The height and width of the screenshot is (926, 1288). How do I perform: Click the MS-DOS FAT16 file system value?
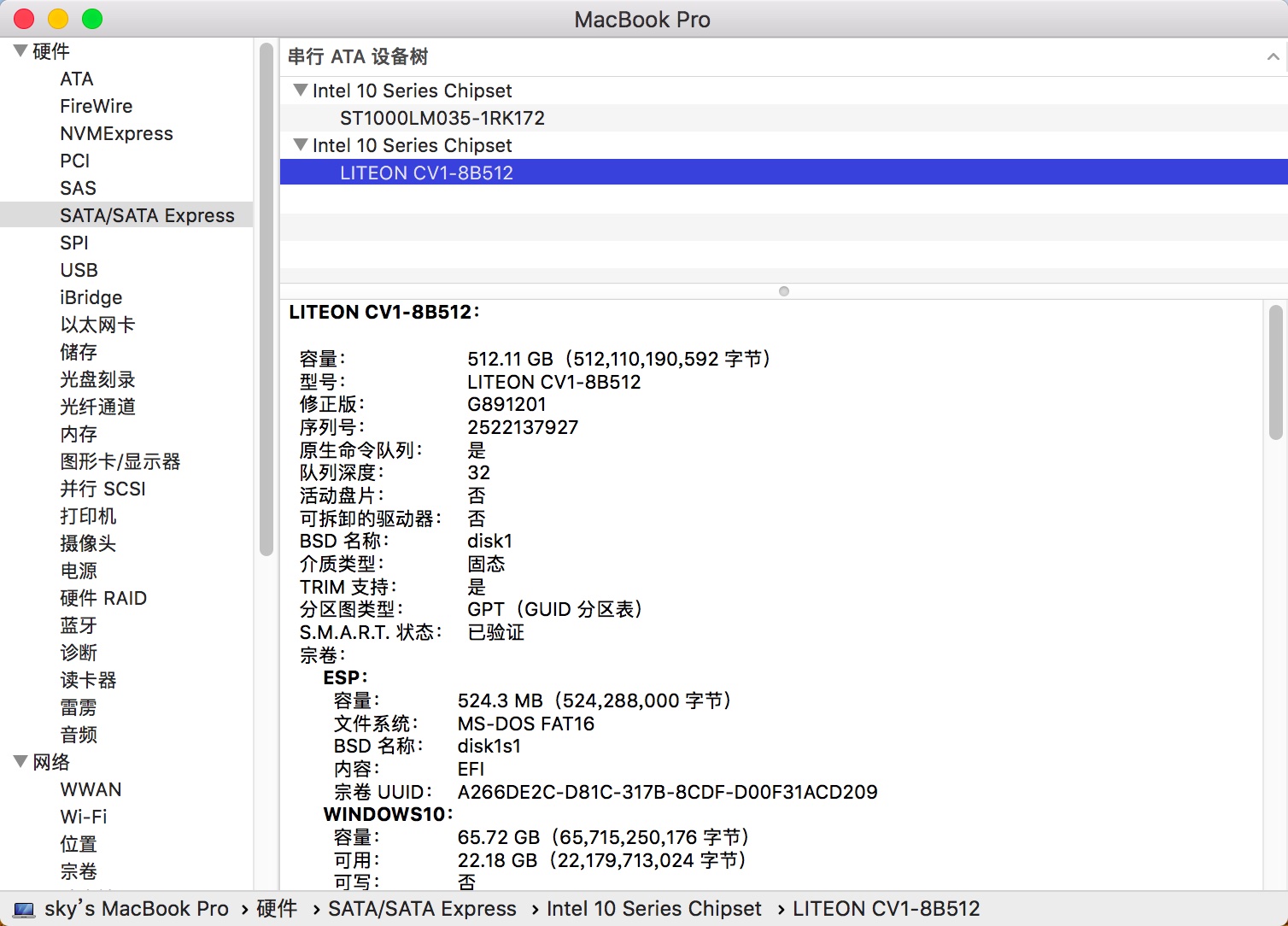[x=526, y=724]
